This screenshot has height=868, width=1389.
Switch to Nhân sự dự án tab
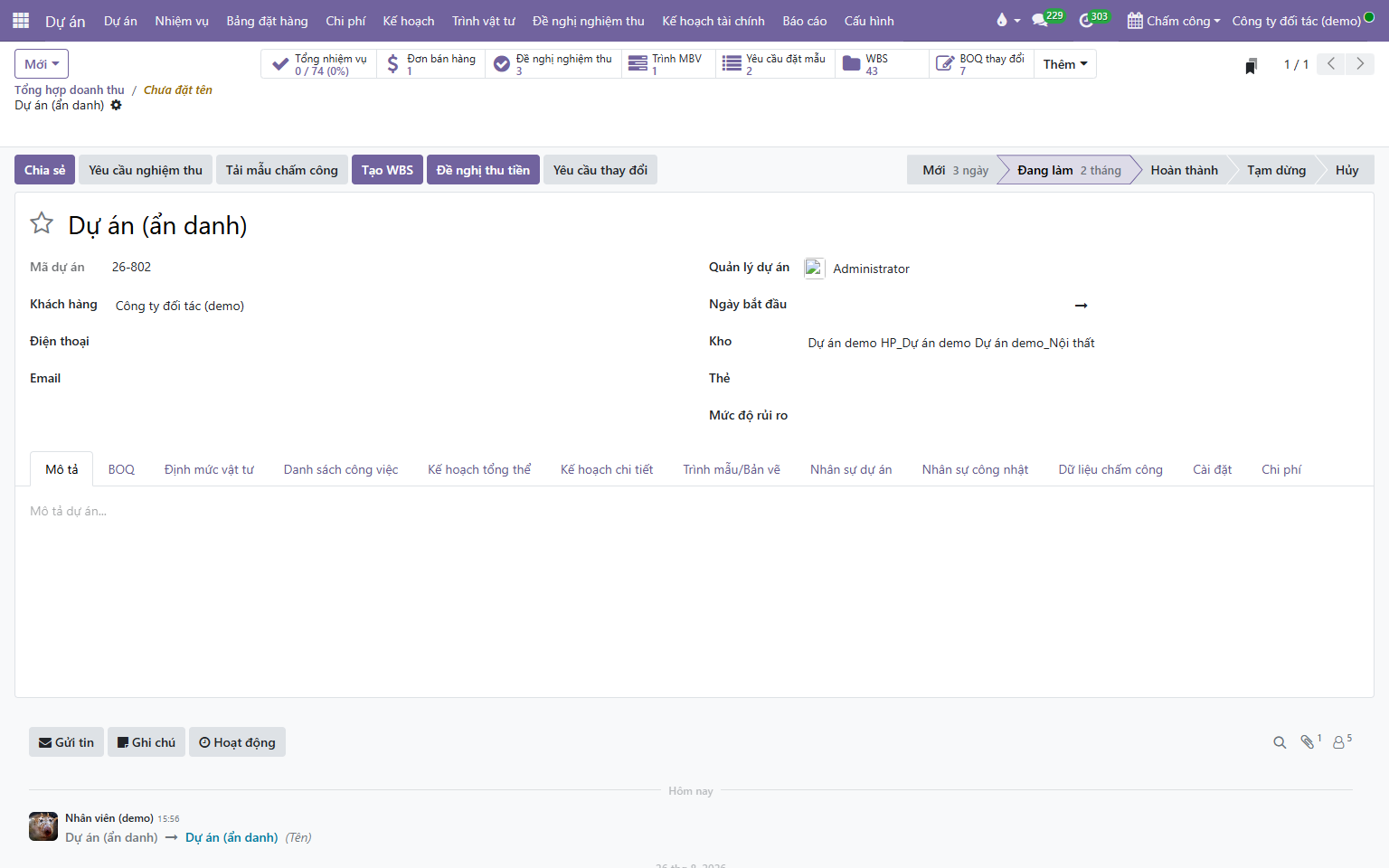pyautogui.click(x=851, y=469)
